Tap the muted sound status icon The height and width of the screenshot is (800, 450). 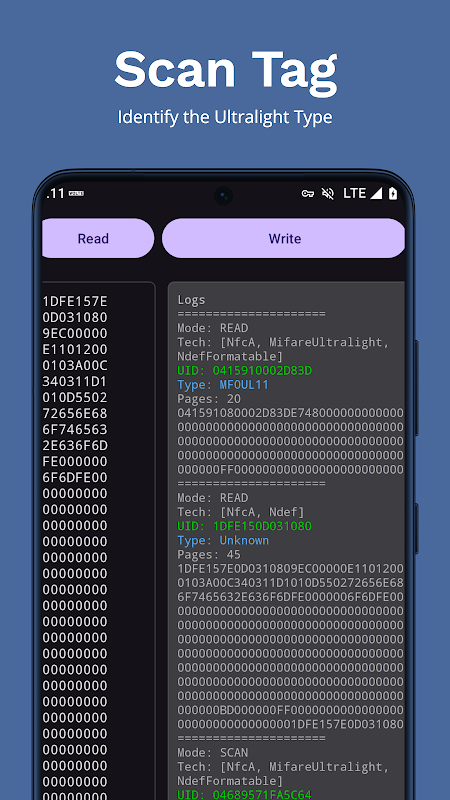328,193
